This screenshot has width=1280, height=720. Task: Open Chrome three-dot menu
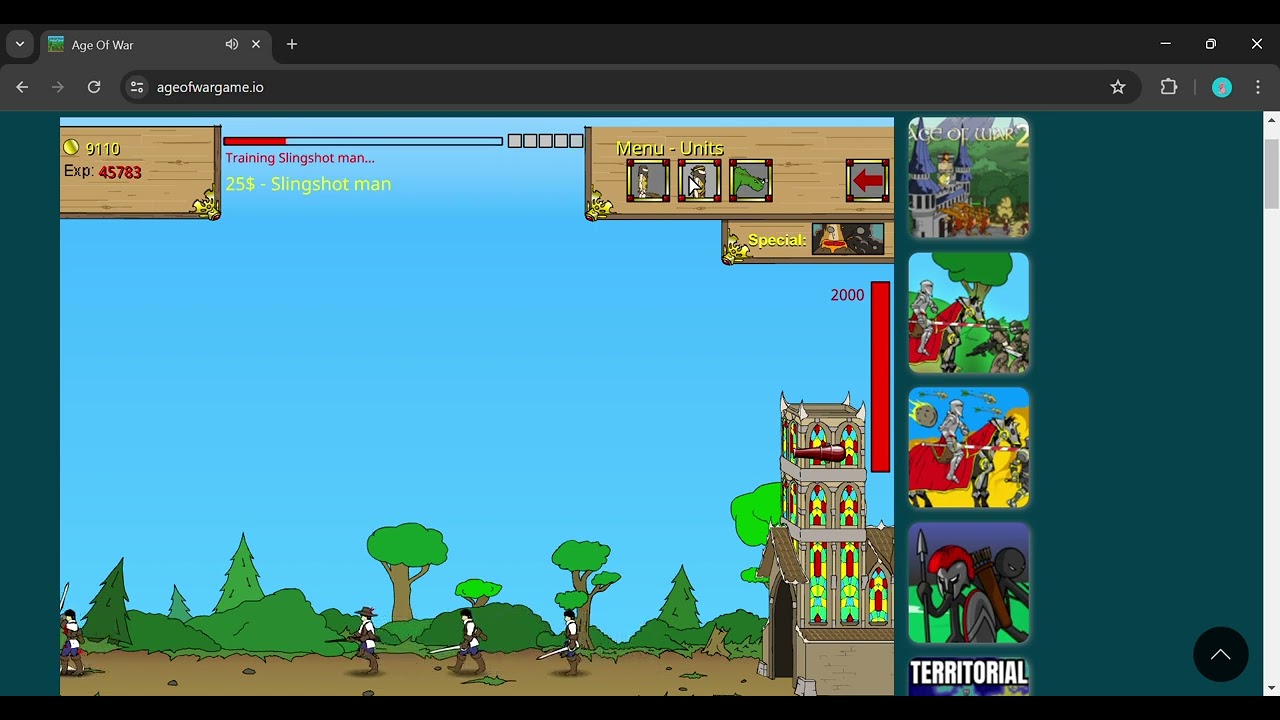pos(1258,87)
